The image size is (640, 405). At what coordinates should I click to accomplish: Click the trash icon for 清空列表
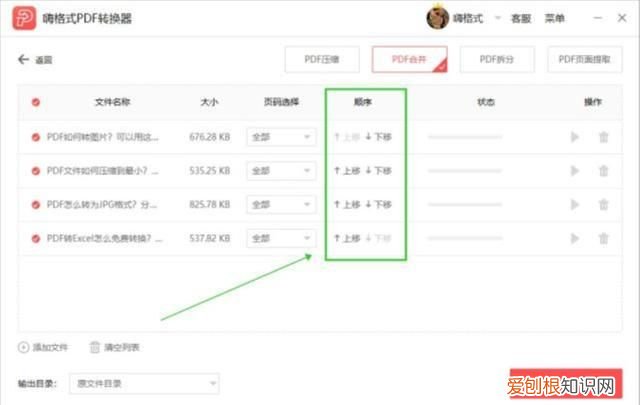95,347
